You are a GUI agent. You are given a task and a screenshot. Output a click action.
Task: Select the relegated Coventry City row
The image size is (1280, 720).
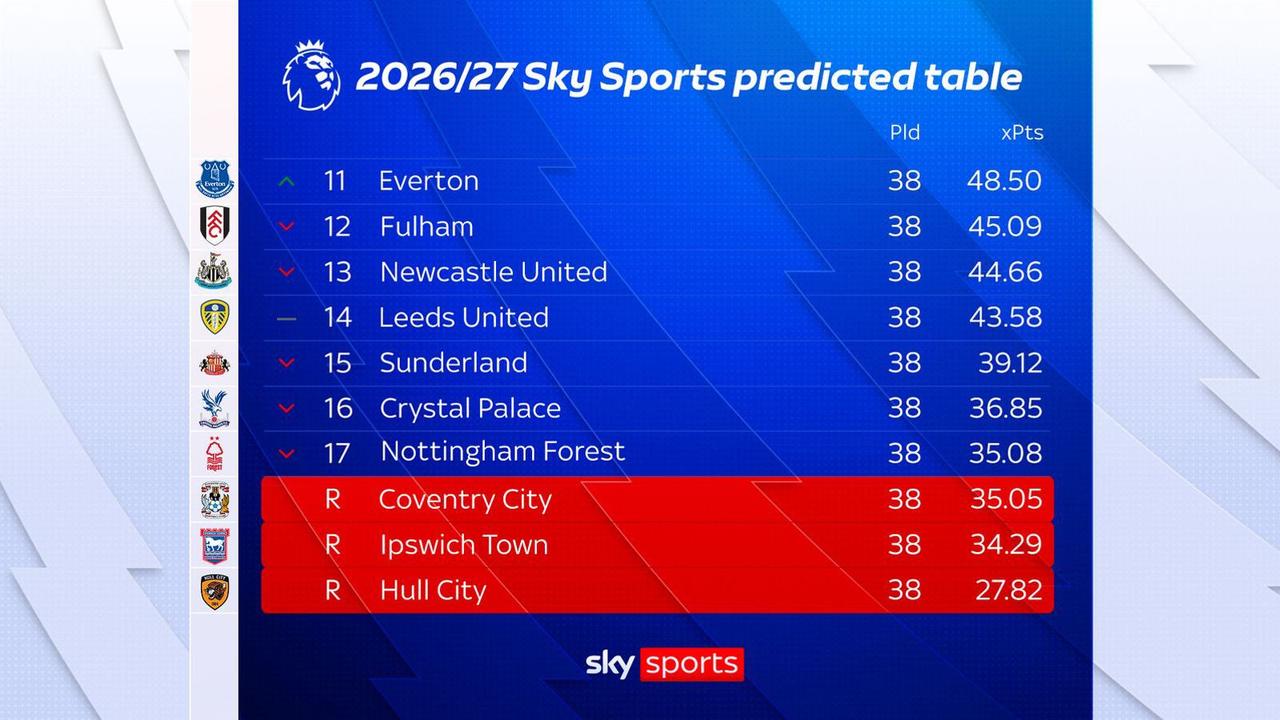657,499
